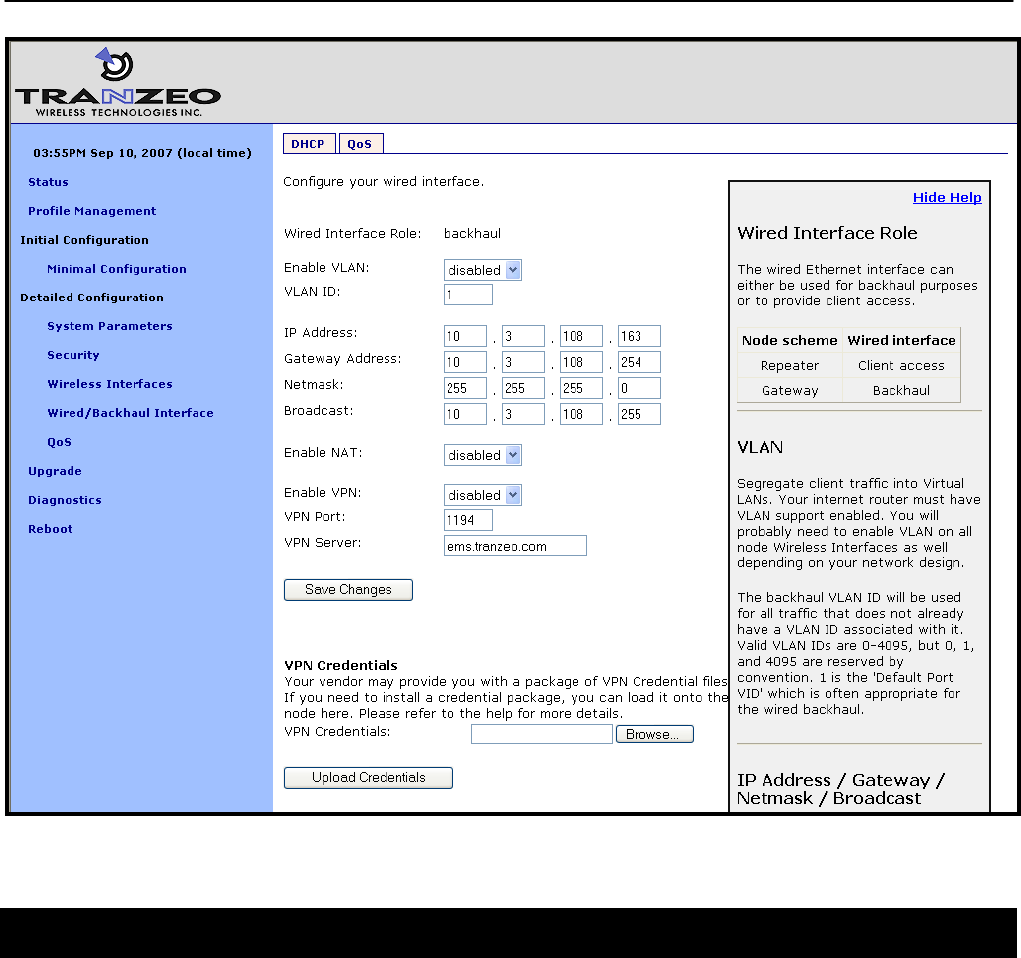1021x958 pixels.
Task: Click 'Backhaul' table cell
Action: tap(901, 390)
